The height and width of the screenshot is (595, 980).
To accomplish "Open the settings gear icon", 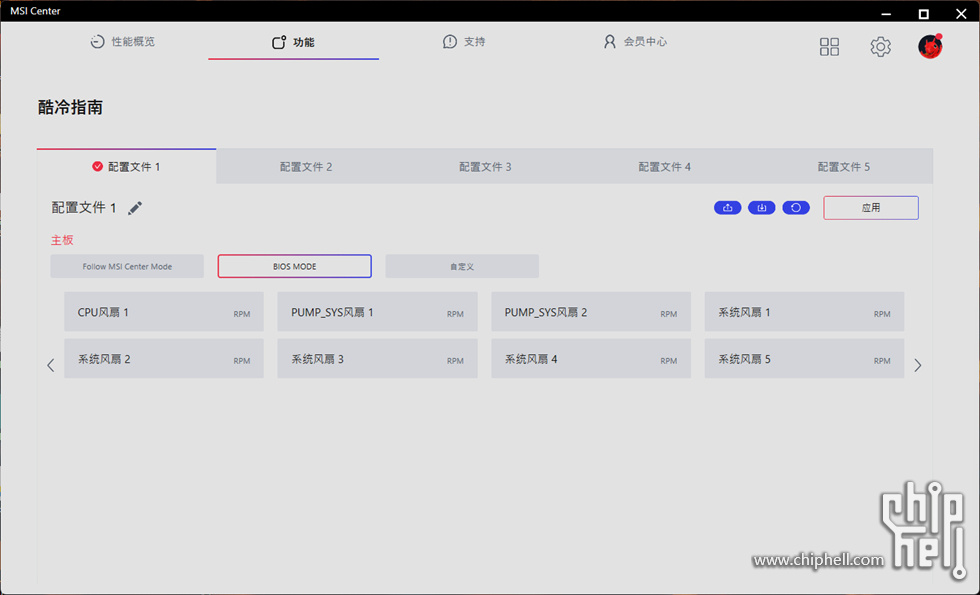I will click(880, 47).
